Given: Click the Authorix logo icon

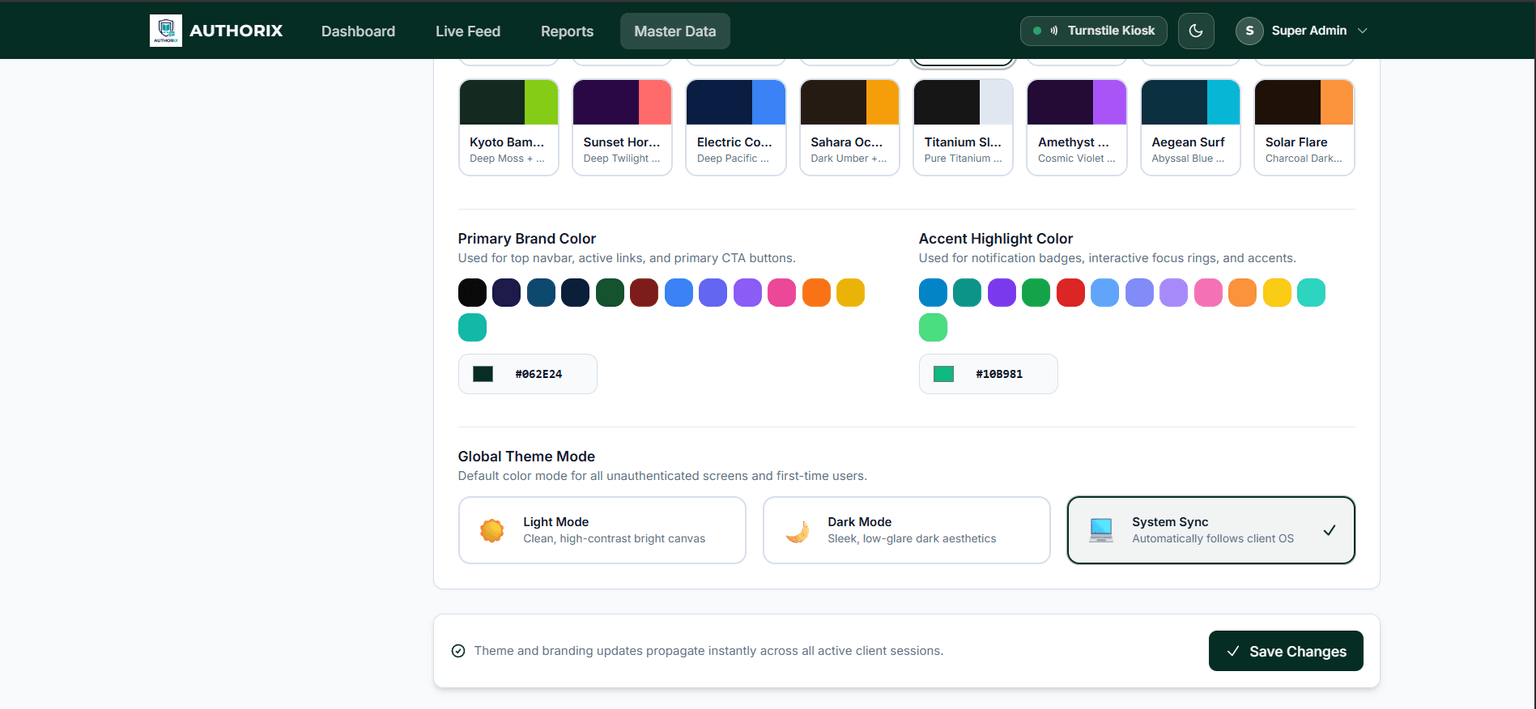Looking at the screenshot, I should tap(166, 30).
